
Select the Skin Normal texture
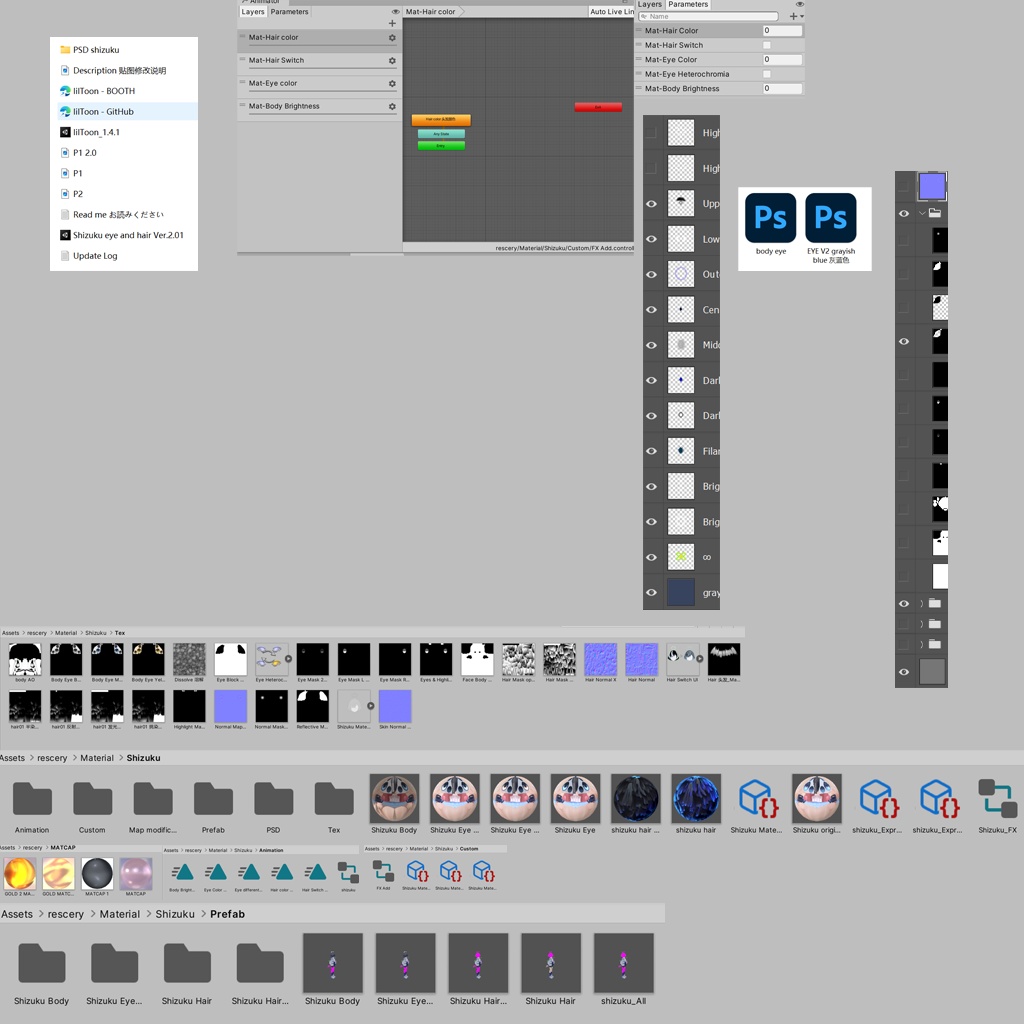coord(395,706)
